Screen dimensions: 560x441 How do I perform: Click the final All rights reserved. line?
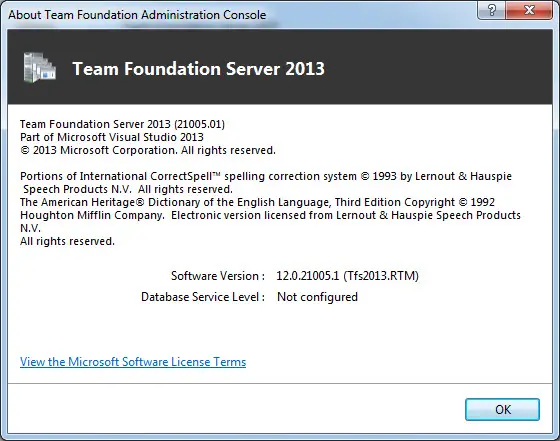click(67, 241)
